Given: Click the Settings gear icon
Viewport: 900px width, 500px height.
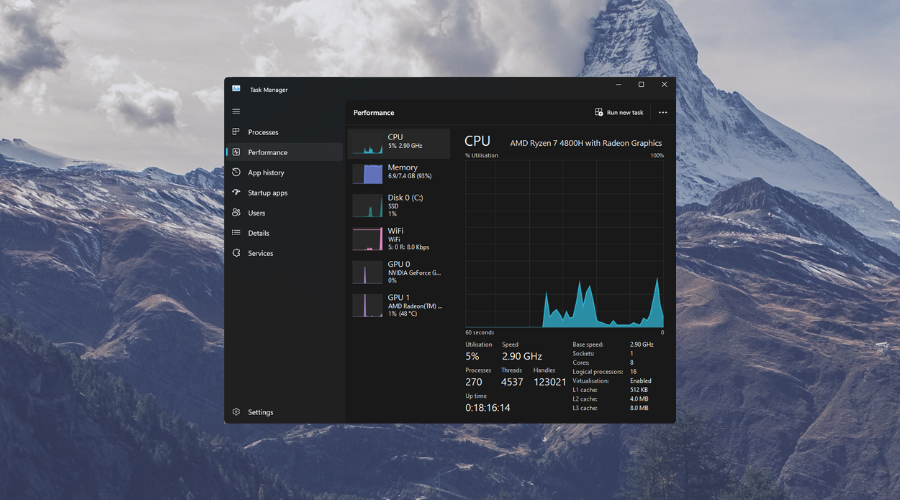Looking at the screenshot, I should pyautogui.click(x=236, y=412).
